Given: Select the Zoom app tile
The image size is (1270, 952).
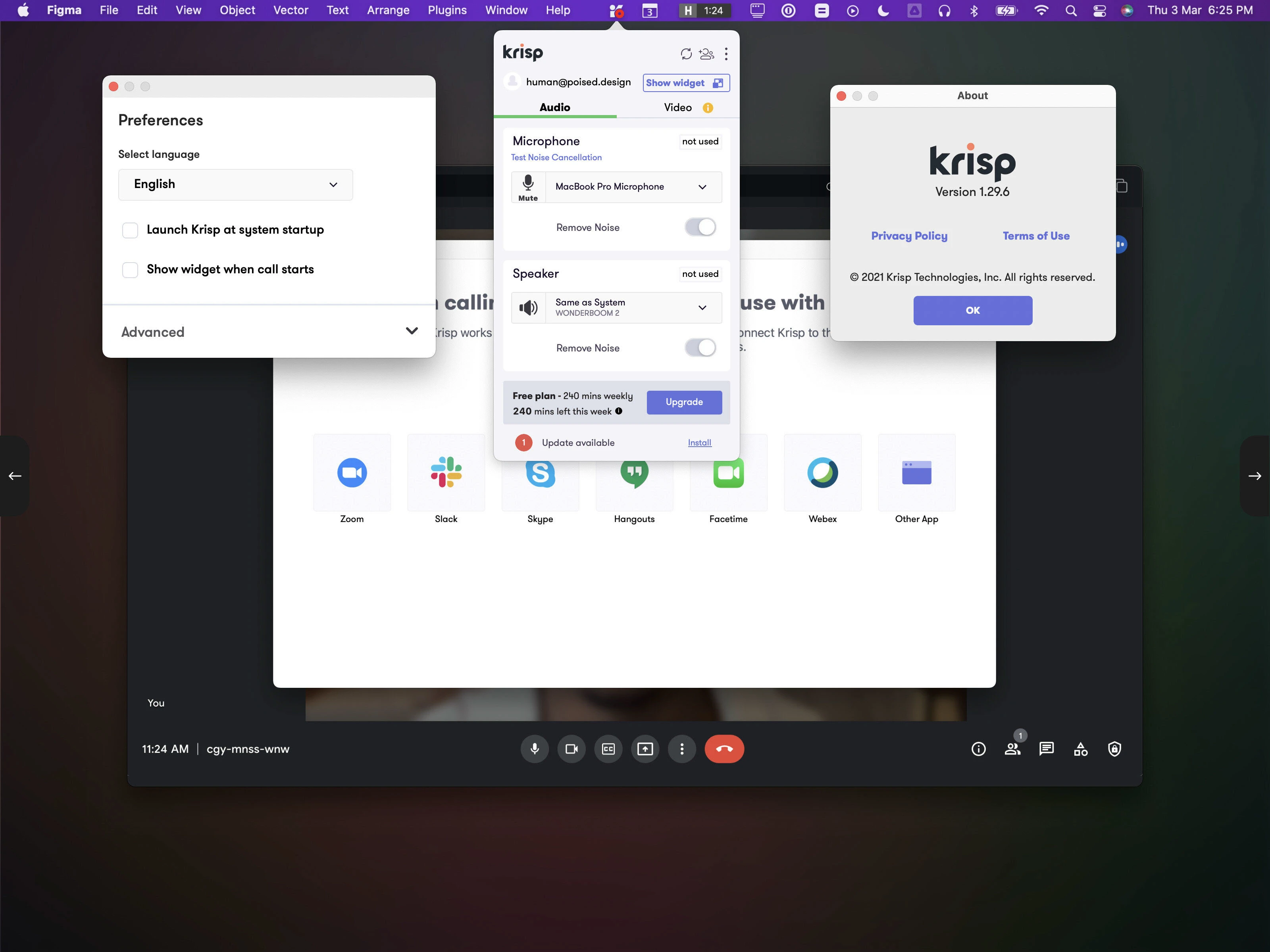Looking at the screenshot, I should 352,473.
